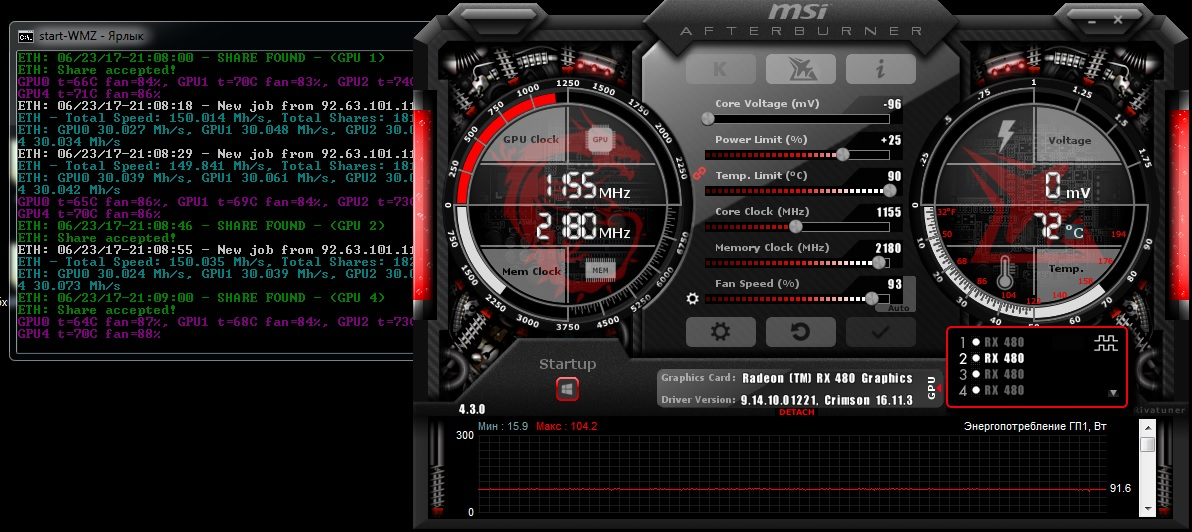Click the start-WMZ console window icon
Image resolution: width=1192 pixels, height=532 pixels.
click(x=25, y=36)
